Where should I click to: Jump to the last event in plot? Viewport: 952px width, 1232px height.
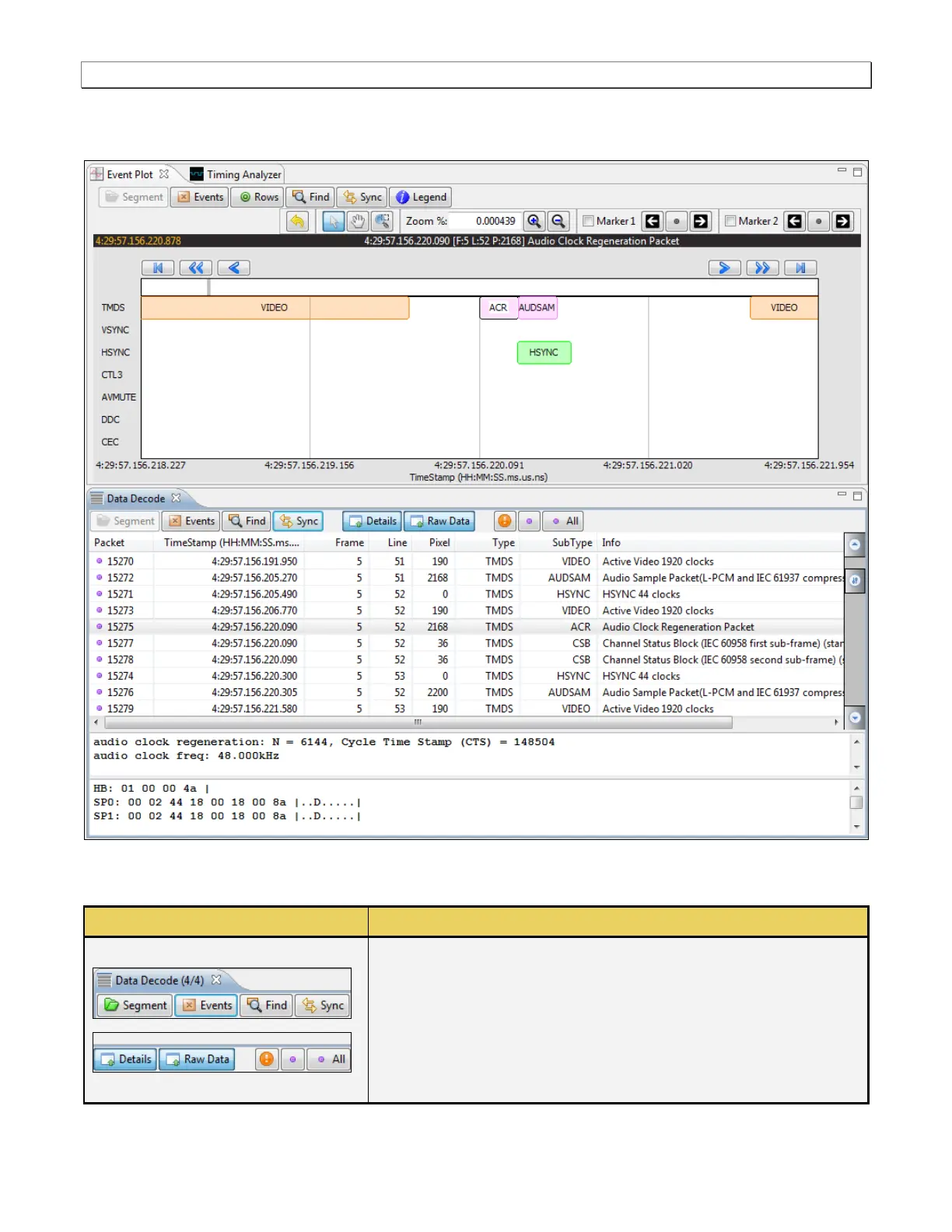coord(800,268)
